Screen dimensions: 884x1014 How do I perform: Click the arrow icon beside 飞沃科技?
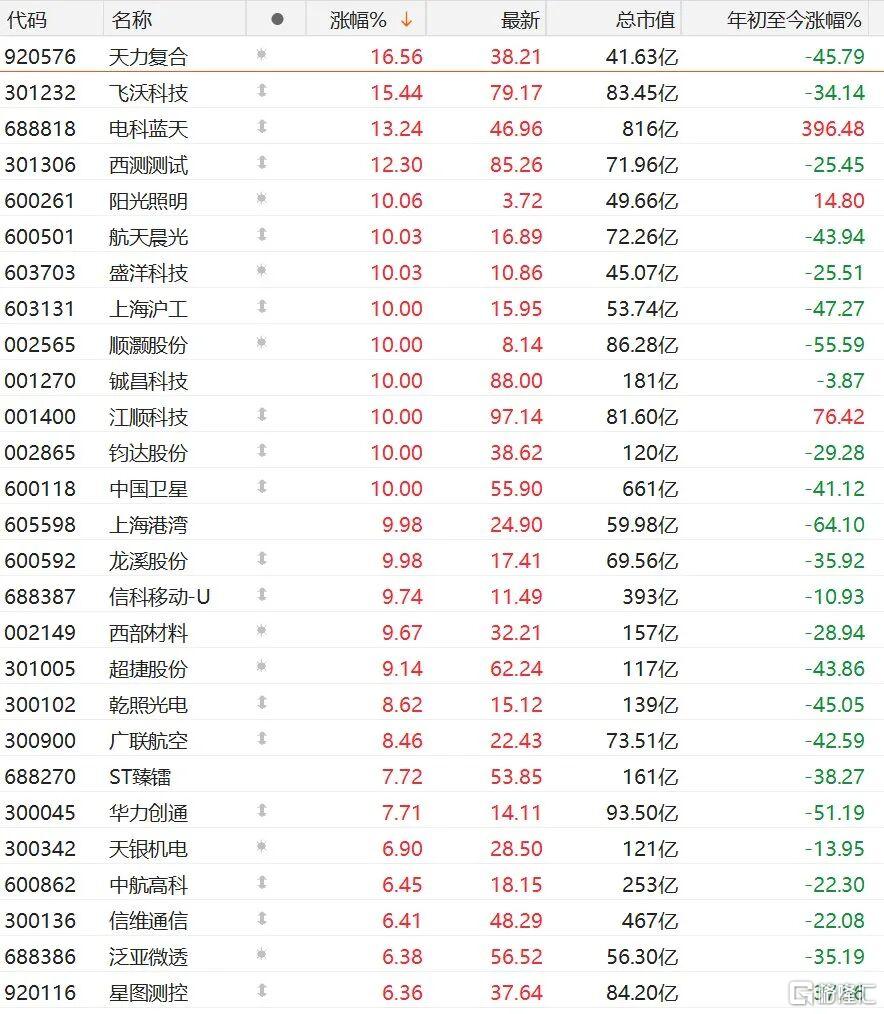coord(262,91)
